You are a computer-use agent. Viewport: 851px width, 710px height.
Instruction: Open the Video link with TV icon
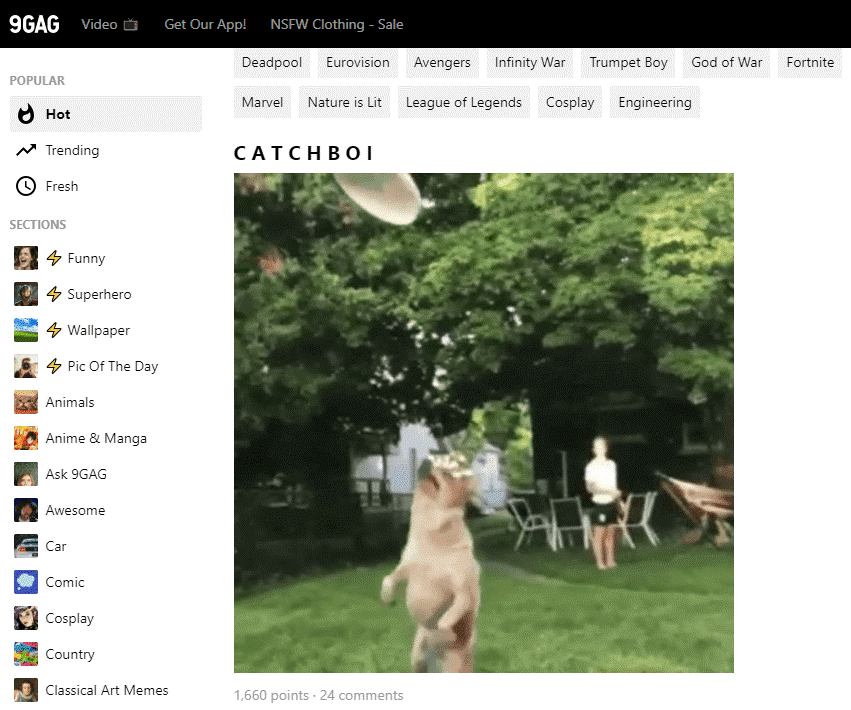109,24
